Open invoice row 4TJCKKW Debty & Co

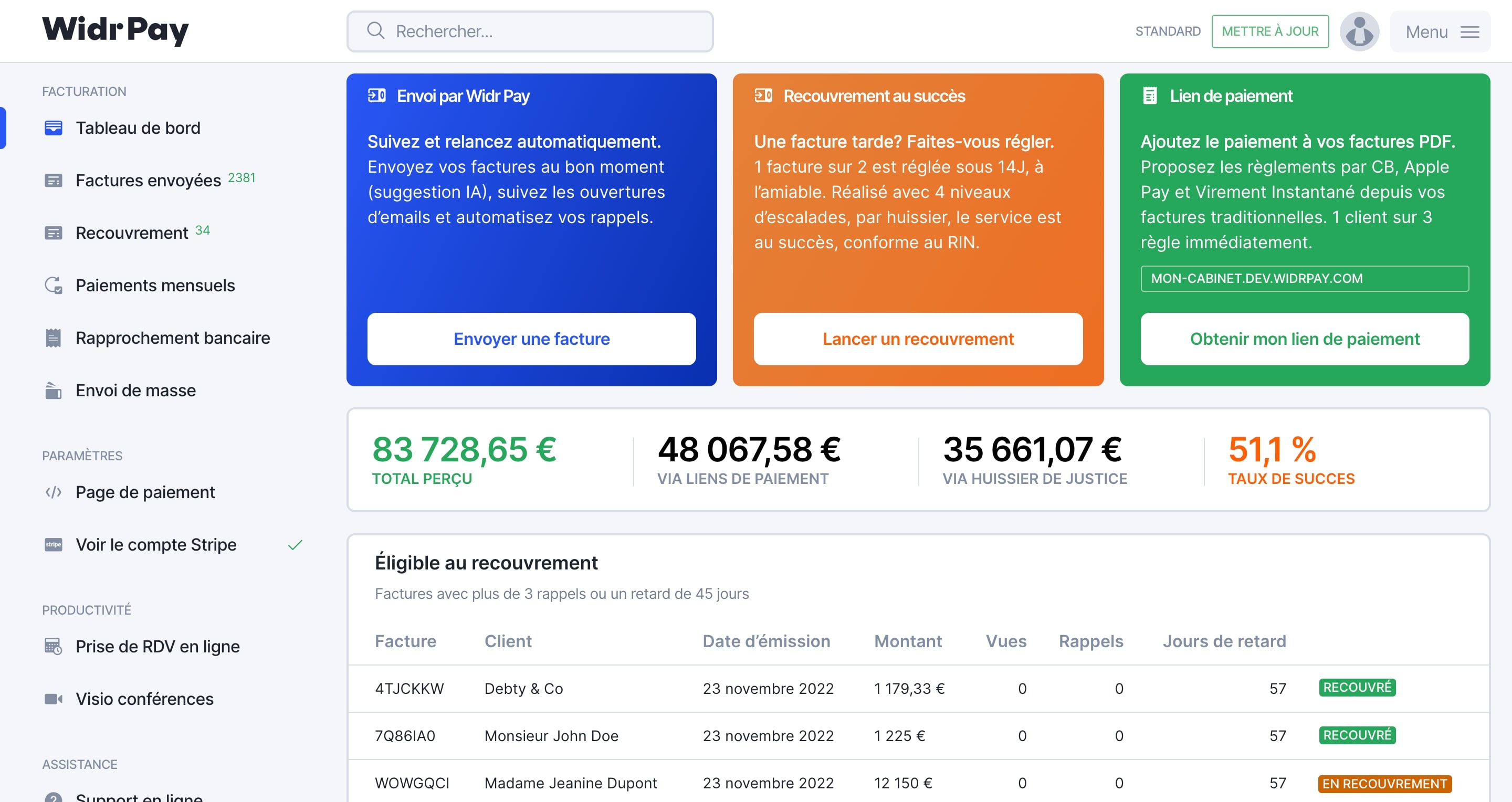coord(918,689)
